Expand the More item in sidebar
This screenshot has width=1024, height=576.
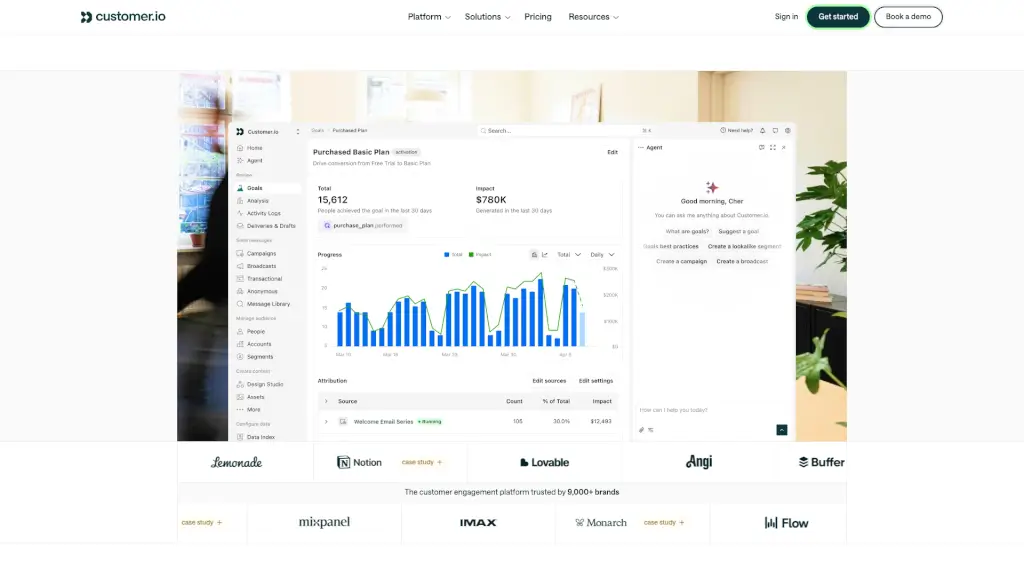[253, 410]
